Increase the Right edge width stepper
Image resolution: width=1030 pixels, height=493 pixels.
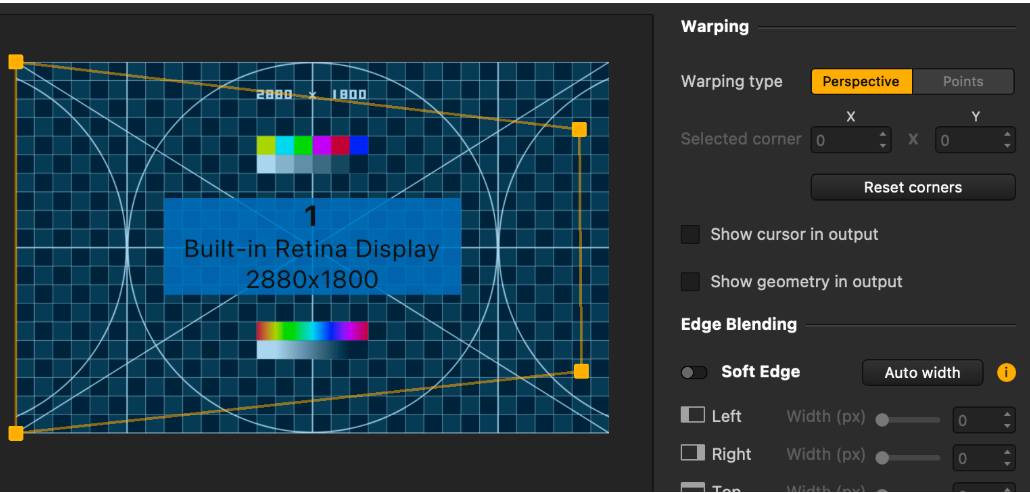click(x=1008, y=452)
